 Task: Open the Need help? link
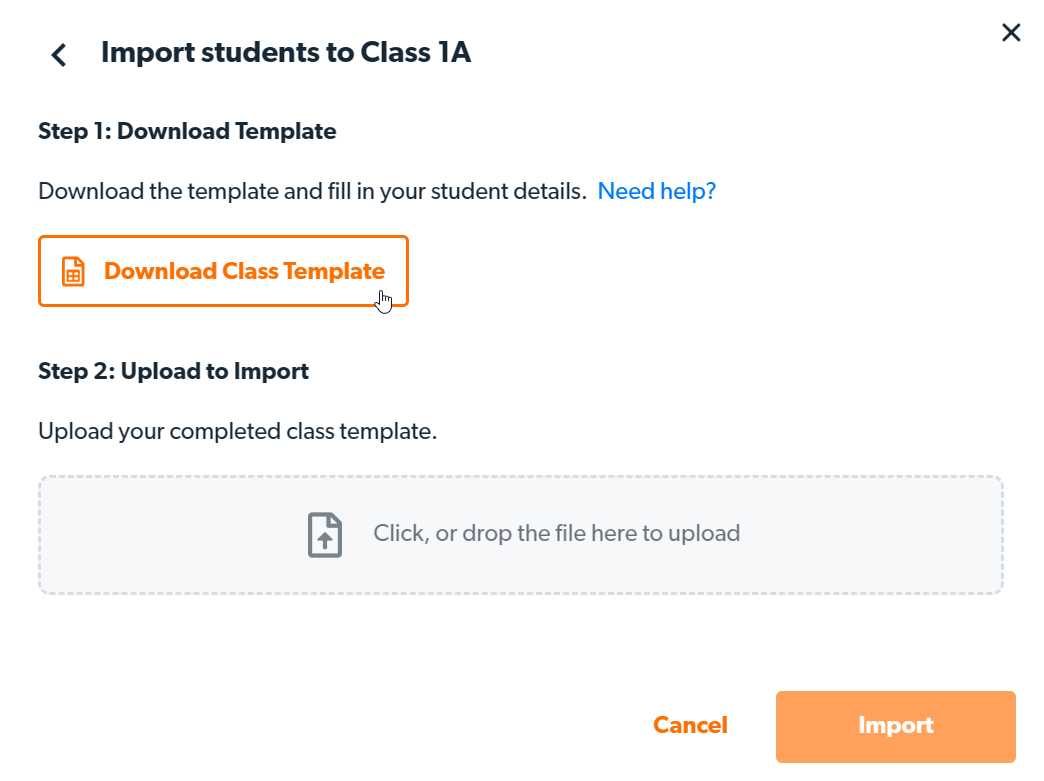pos(656,191)
